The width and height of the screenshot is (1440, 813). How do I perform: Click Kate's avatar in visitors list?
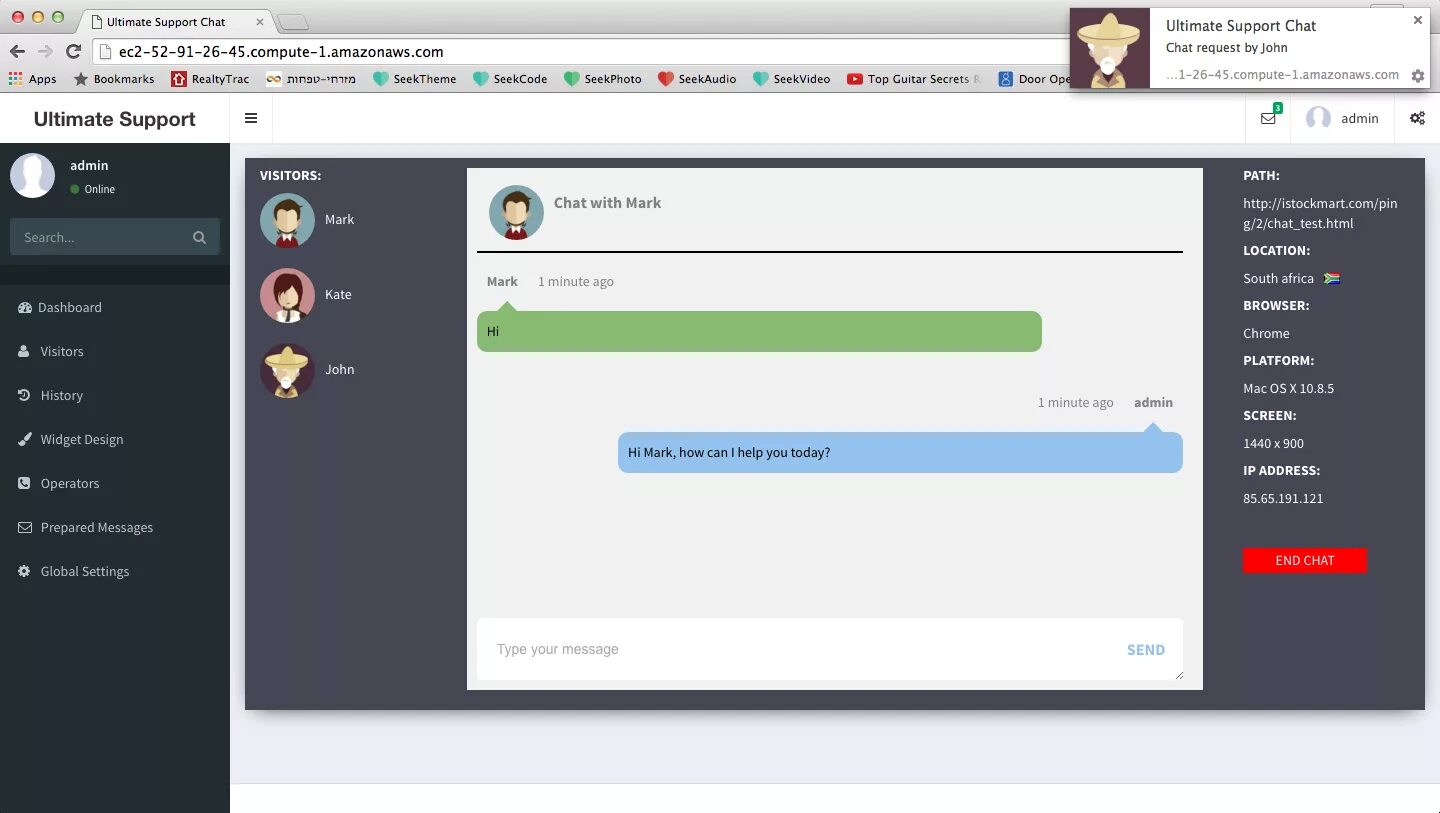pyautogui.click(x=287, y=295)
